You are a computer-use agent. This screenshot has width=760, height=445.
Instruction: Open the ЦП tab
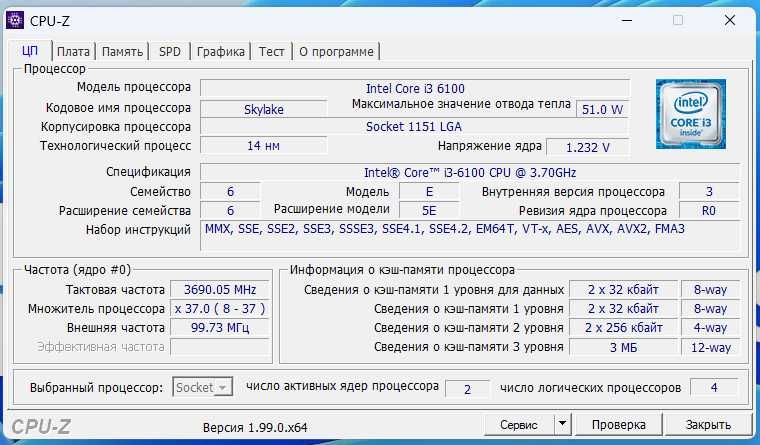coord(30,51)
